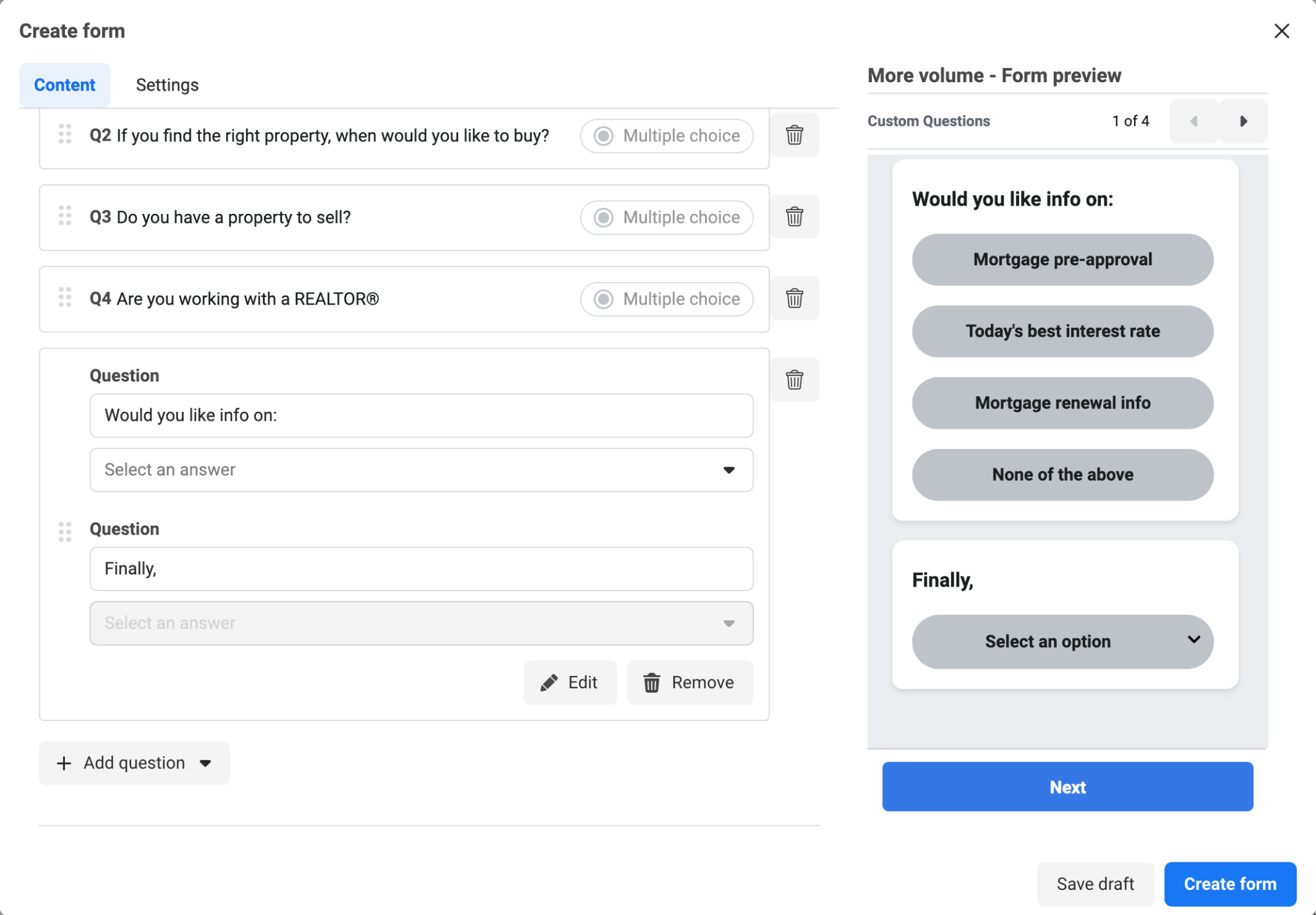Grab drag handle for Q2 question
1316x915 pixels.
tap(65, 134)
